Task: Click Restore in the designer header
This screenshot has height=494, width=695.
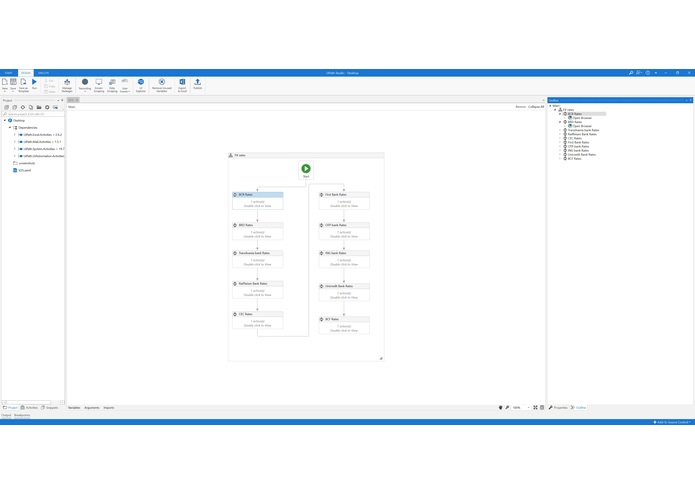Action: coord(520,107)
